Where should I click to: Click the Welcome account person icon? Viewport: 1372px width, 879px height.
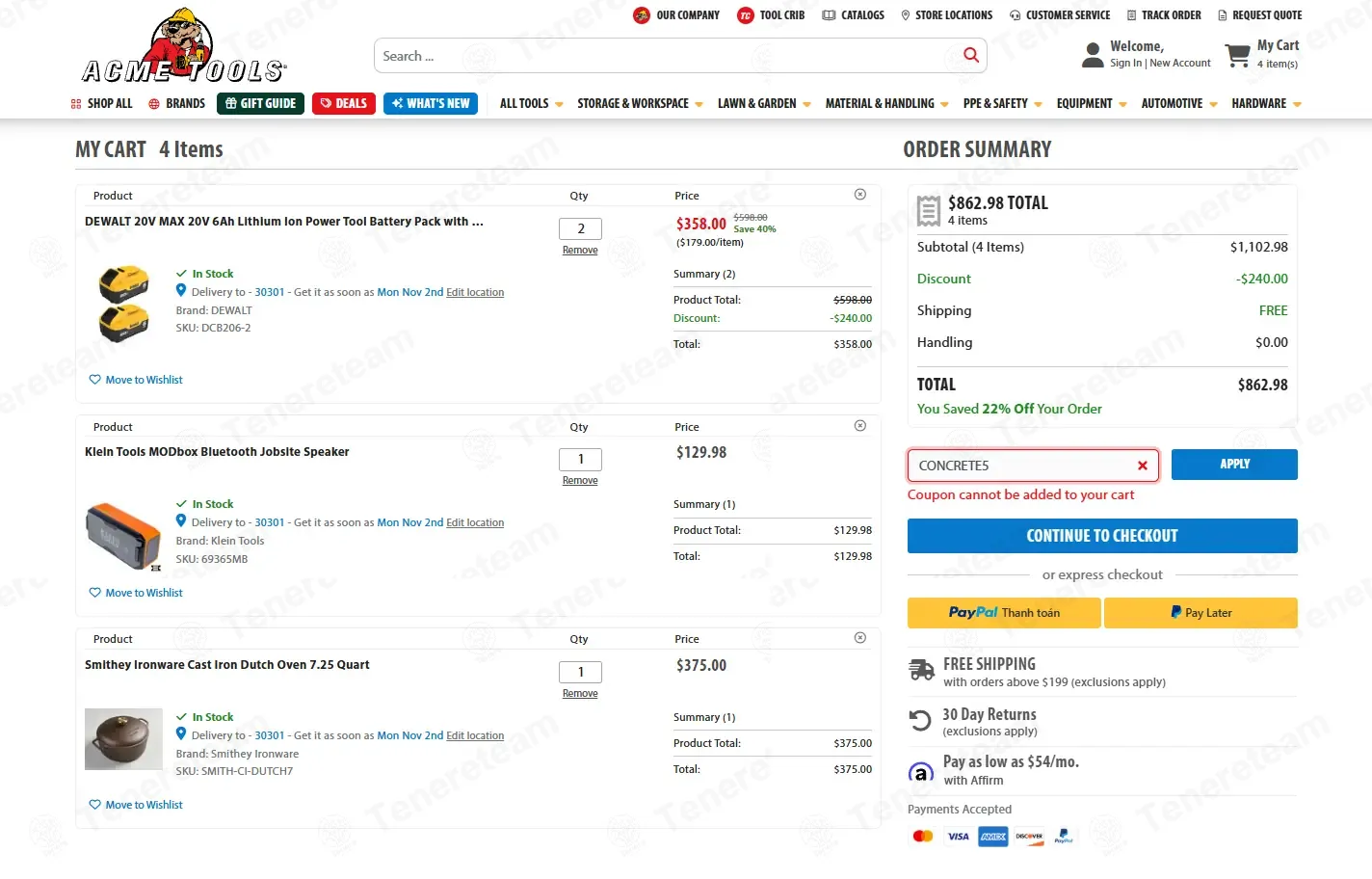click(1093, 55)
